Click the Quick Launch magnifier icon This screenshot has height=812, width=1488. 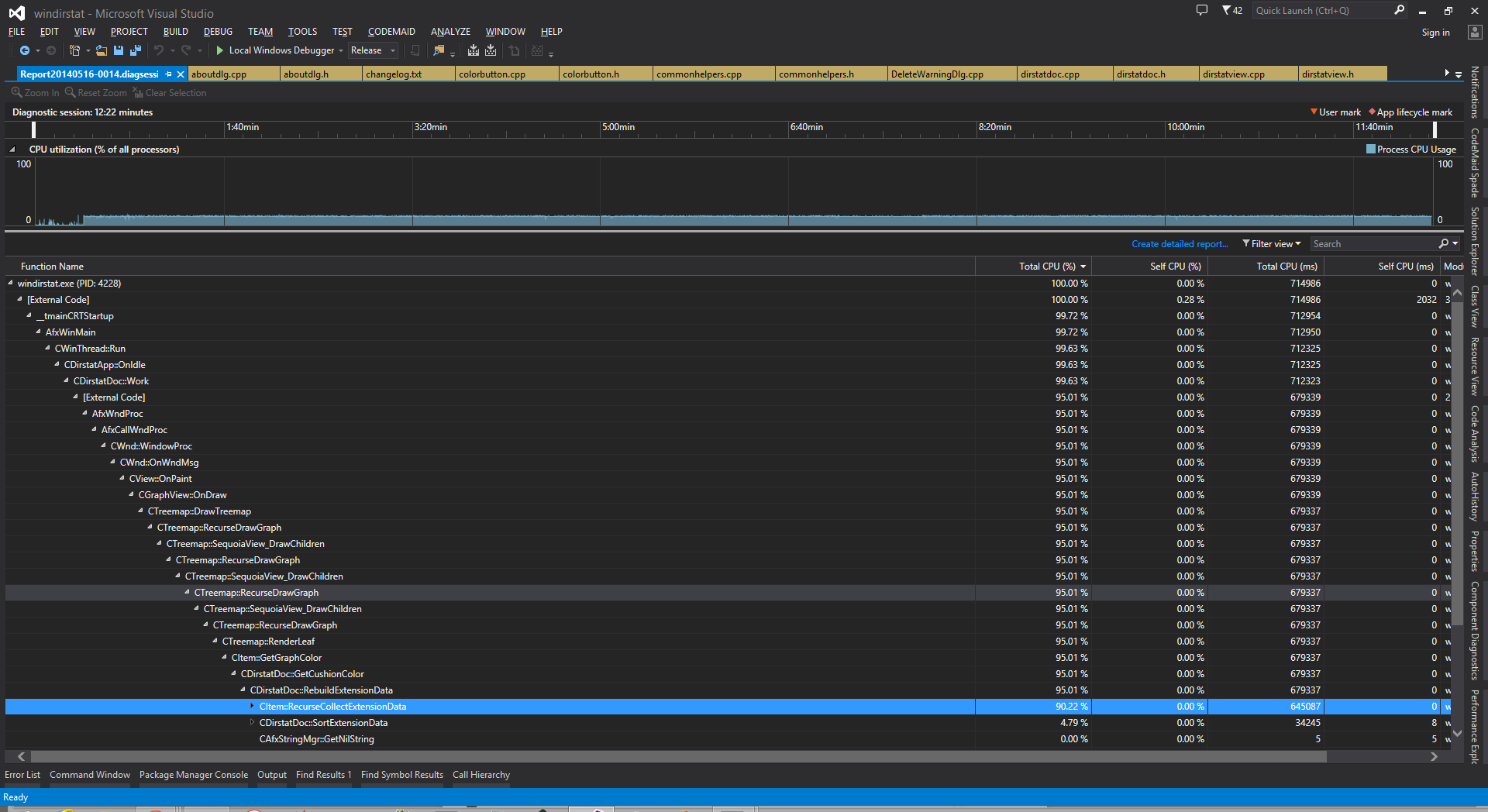[x=1399, y=10]
